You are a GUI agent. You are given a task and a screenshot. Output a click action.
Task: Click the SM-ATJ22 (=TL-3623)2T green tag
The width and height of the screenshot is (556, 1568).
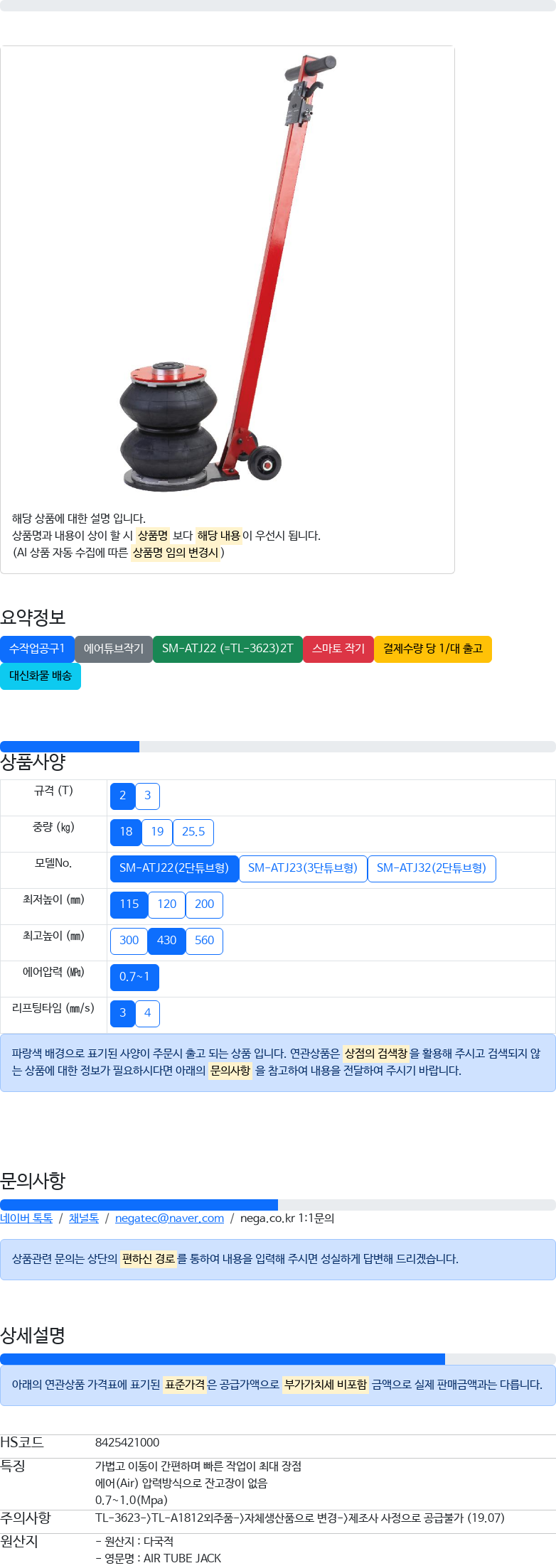tap(228, 649)
